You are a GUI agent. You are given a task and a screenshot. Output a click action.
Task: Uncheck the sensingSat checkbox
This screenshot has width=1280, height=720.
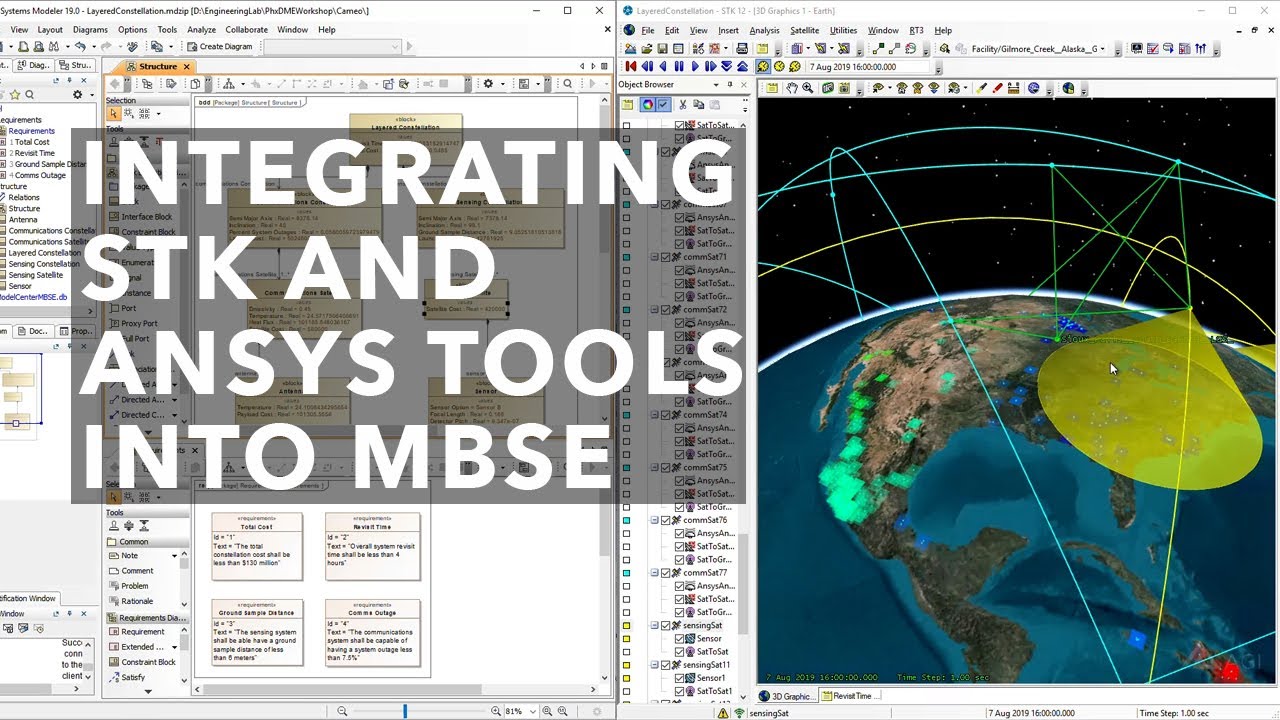coord(666,625)
